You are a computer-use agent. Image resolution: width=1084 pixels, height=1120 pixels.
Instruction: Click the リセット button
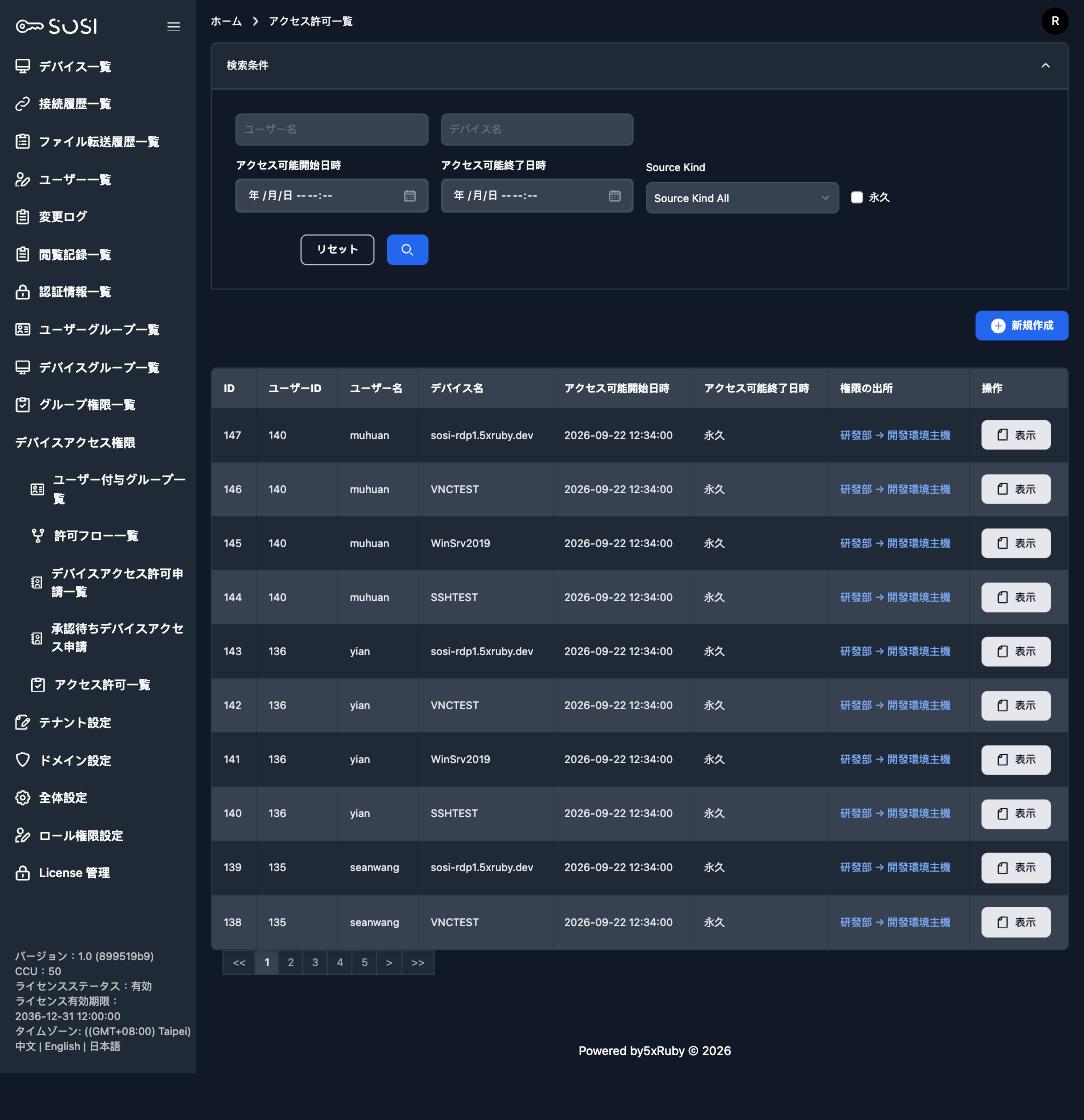point(337,249)
